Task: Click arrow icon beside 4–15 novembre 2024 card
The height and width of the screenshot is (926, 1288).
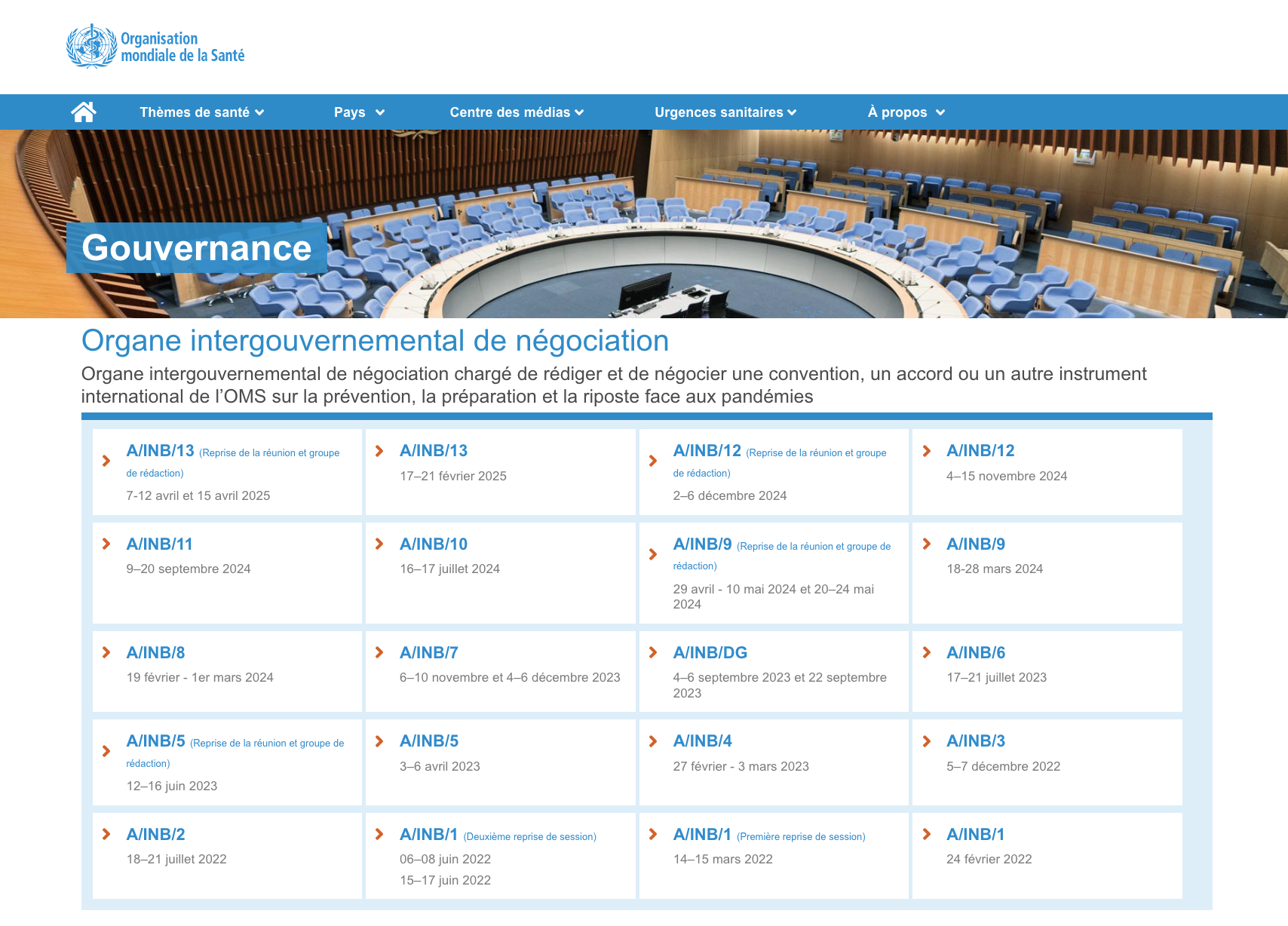Action: [x=927, y=451]
